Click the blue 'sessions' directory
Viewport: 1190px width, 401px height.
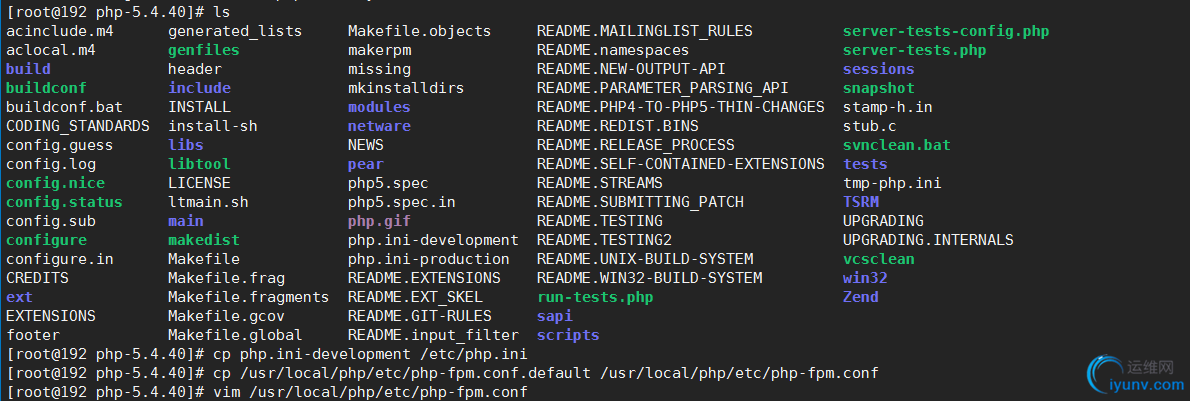879,69
